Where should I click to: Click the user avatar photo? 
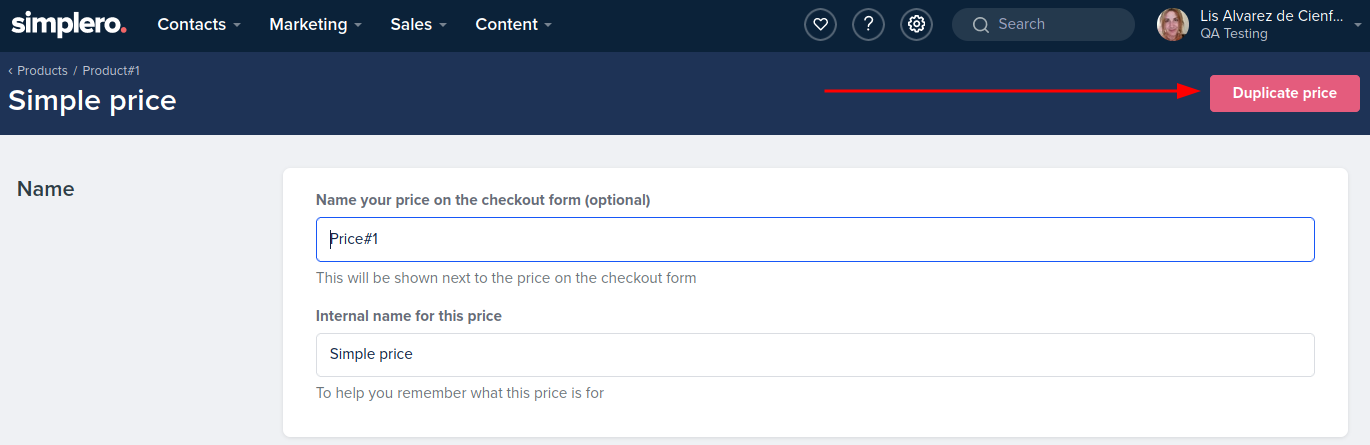(1173, 25)
